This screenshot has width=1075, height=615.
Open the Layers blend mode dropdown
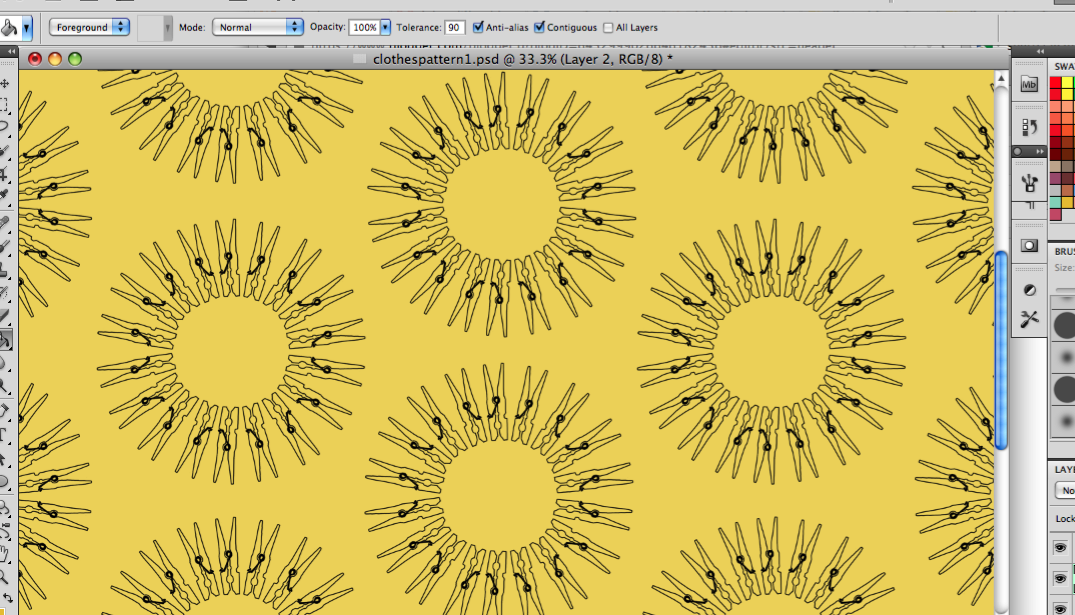pyautogui.click(x=1065, y=490)
